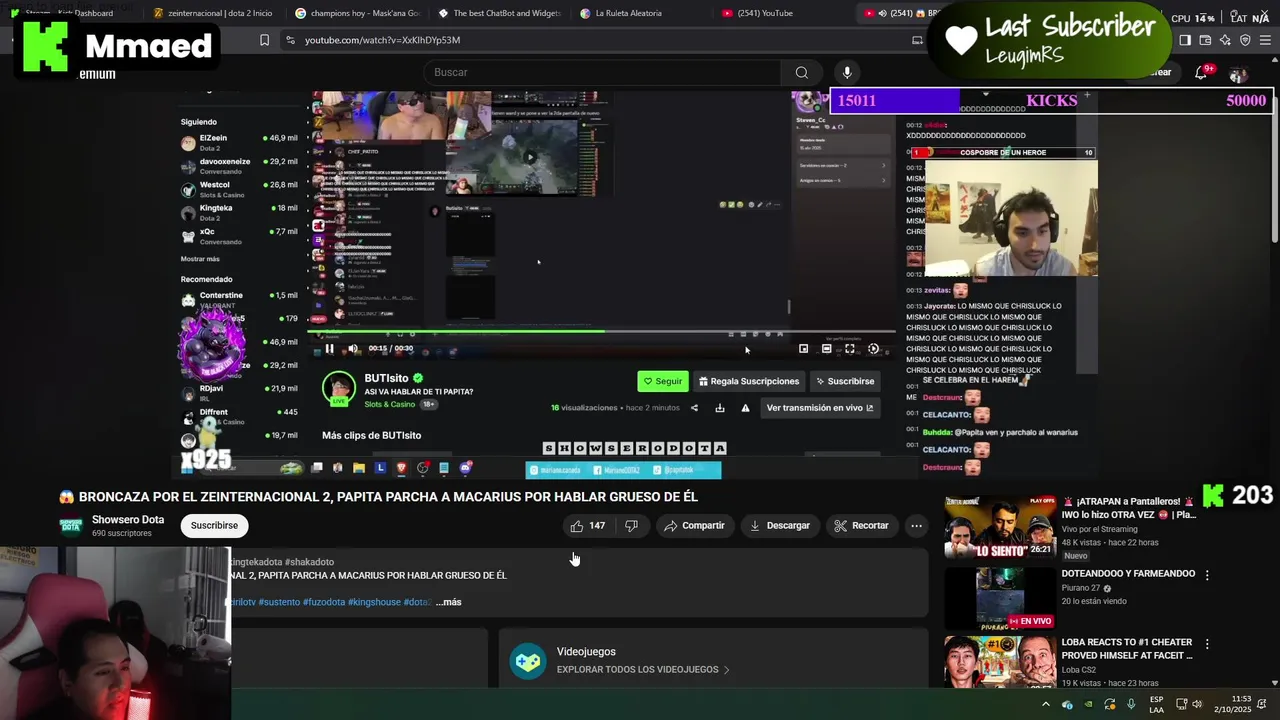
Task: Click the Kick 'Suscribirse' button in the video
Action: click(x=845, y=381)
